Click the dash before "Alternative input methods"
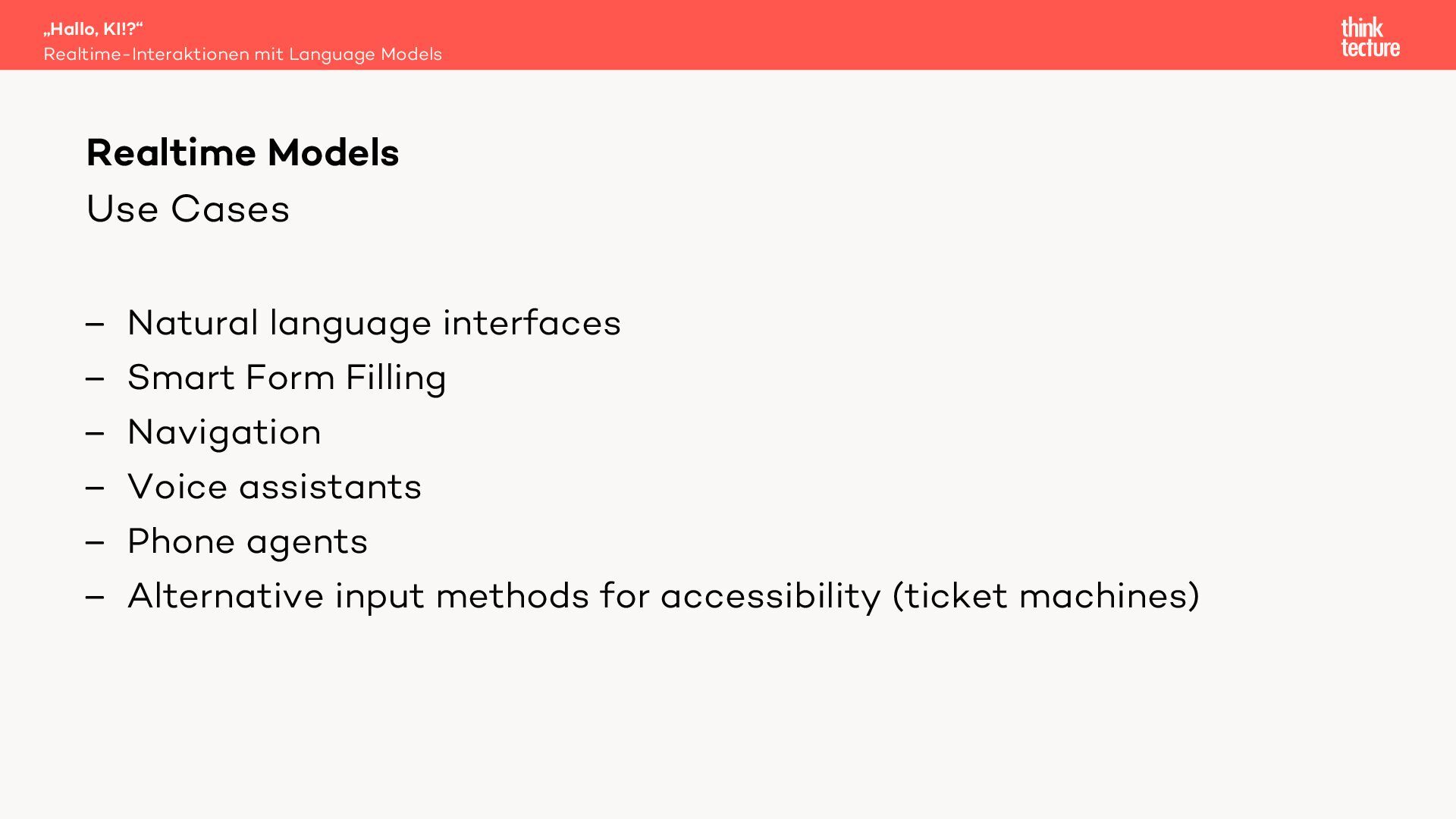The width and height of the screenshot is (1456, 819). pos(95,598)
